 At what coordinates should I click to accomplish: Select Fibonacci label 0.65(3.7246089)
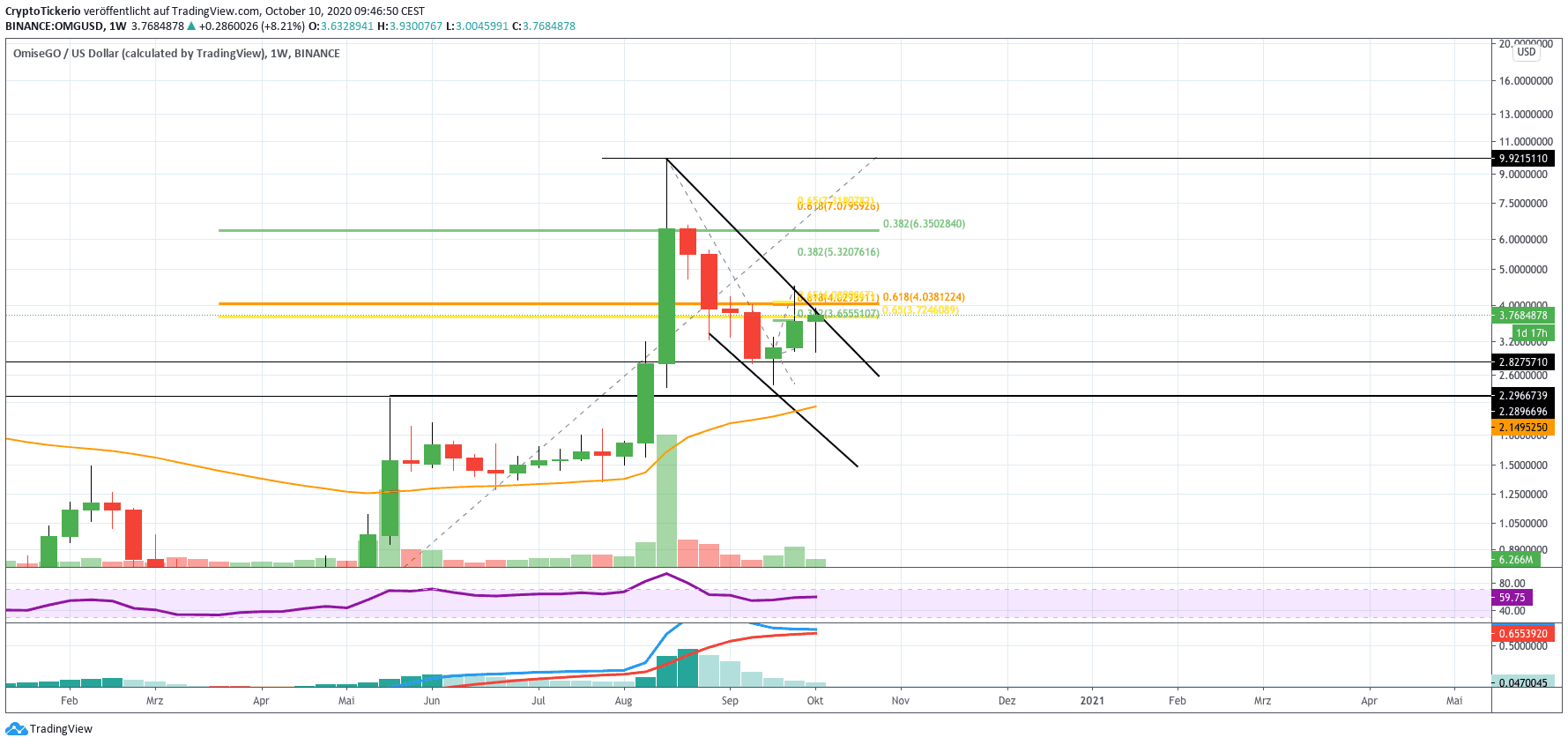920,310
